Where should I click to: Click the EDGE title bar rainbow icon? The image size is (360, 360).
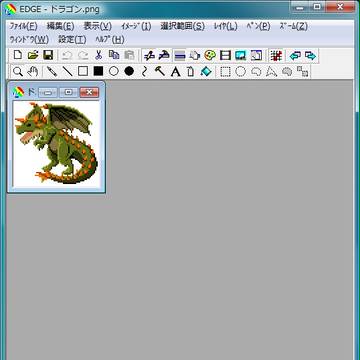click(x=11, y=8)
